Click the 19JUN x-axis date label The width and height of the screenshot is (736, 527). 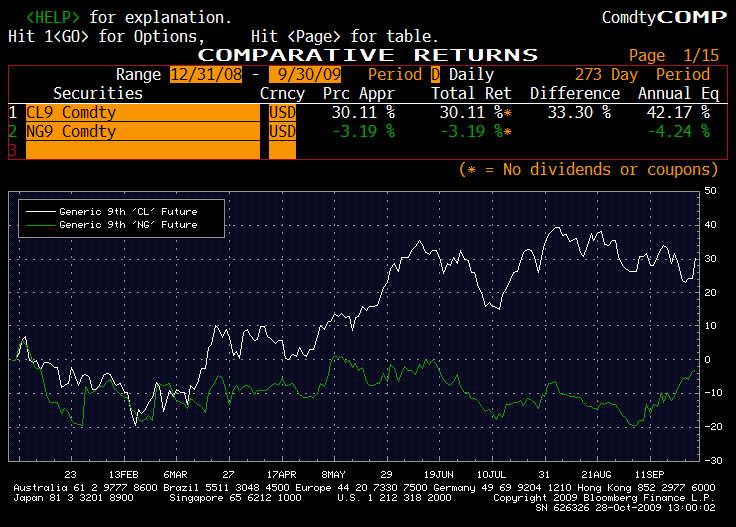[x=438, y=474]
